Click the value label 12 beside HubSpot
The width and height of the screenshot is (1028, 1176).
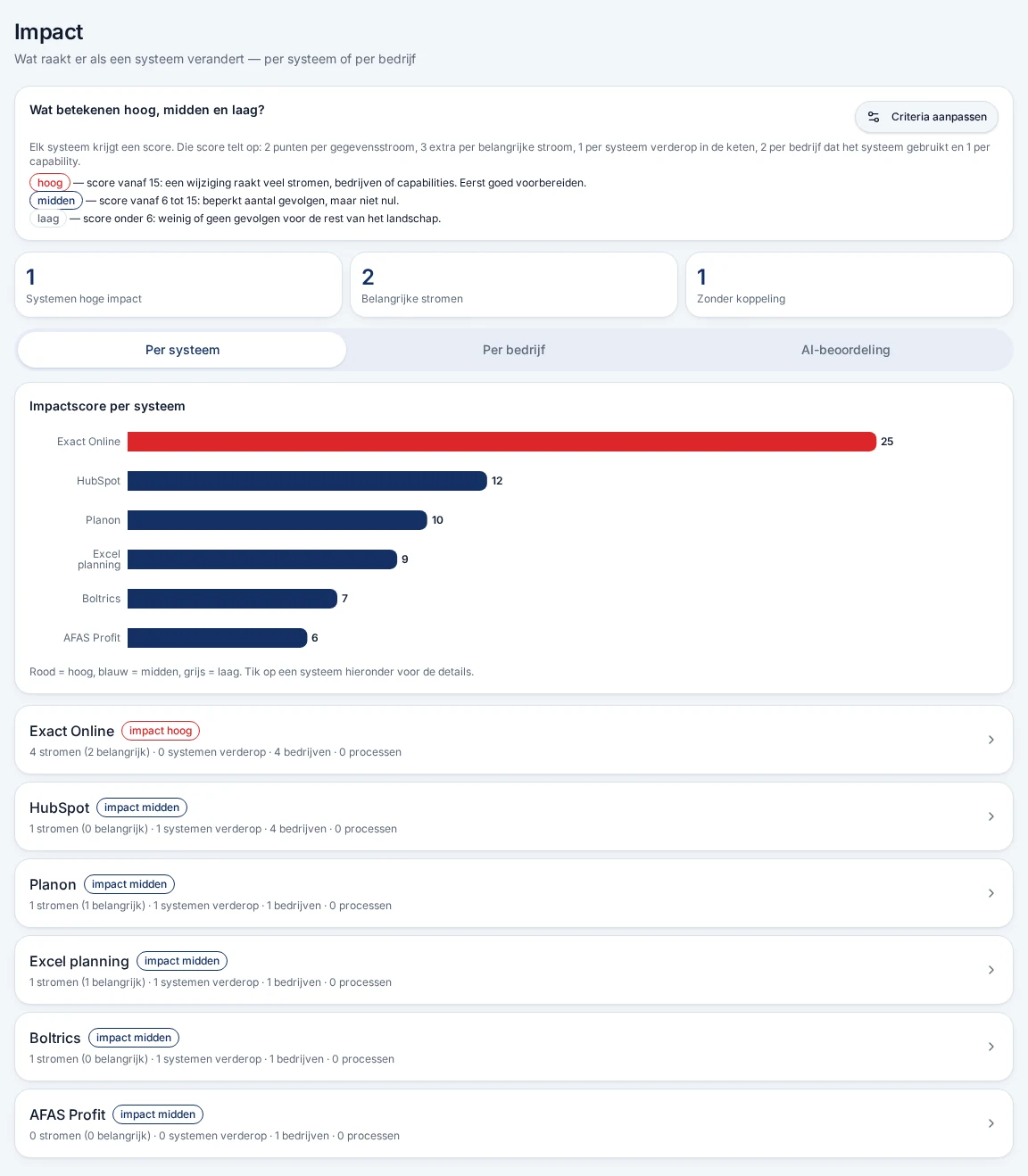[497, 481]
